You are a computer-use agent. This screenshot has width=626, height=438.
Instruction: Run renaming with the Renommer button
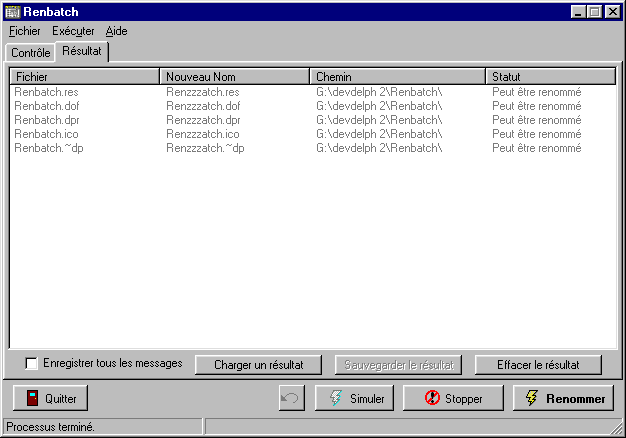pyautogui.click(x=562, y=398)
